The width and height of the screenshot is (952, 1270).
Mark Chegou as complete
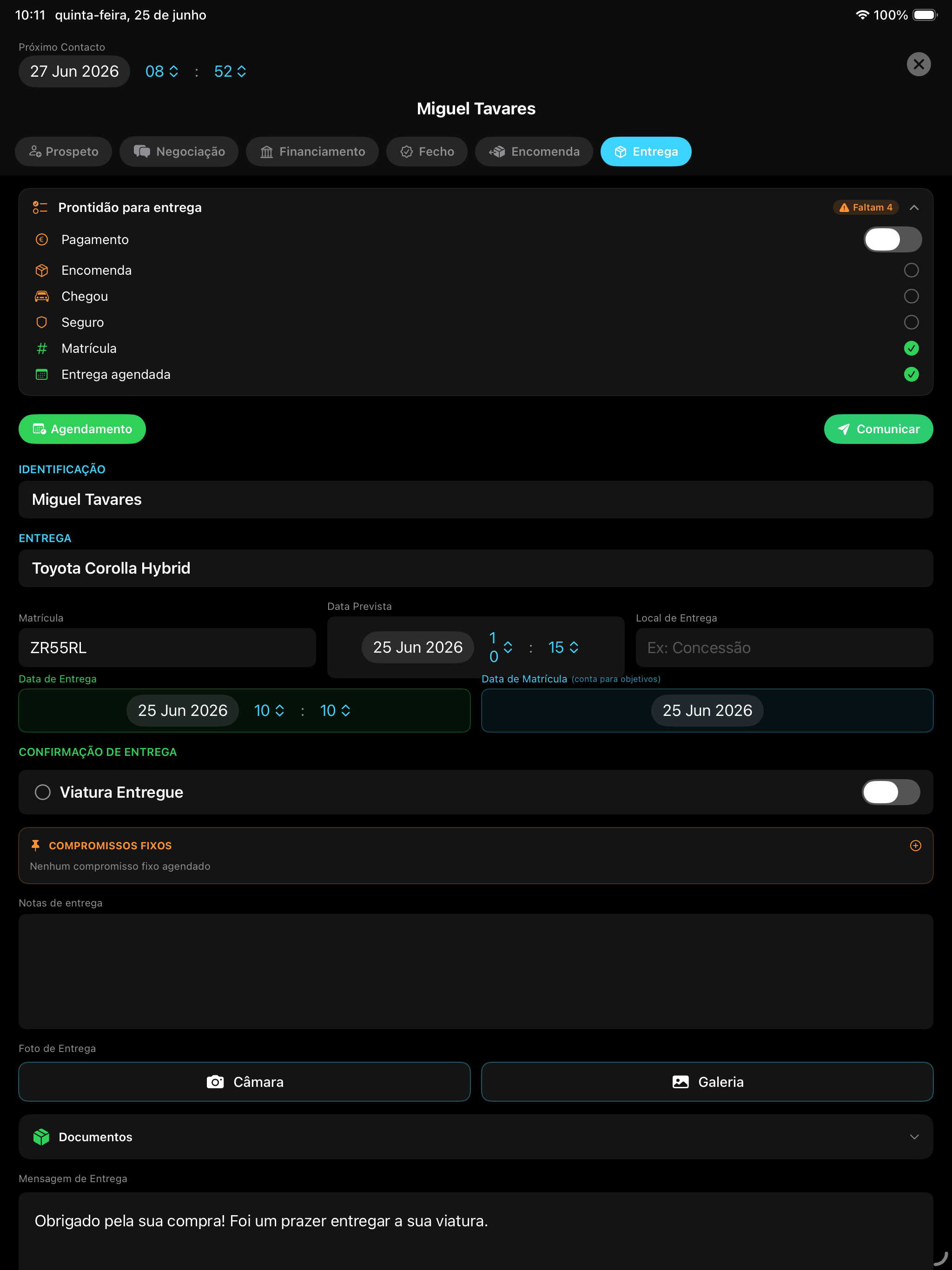(911, 296)
